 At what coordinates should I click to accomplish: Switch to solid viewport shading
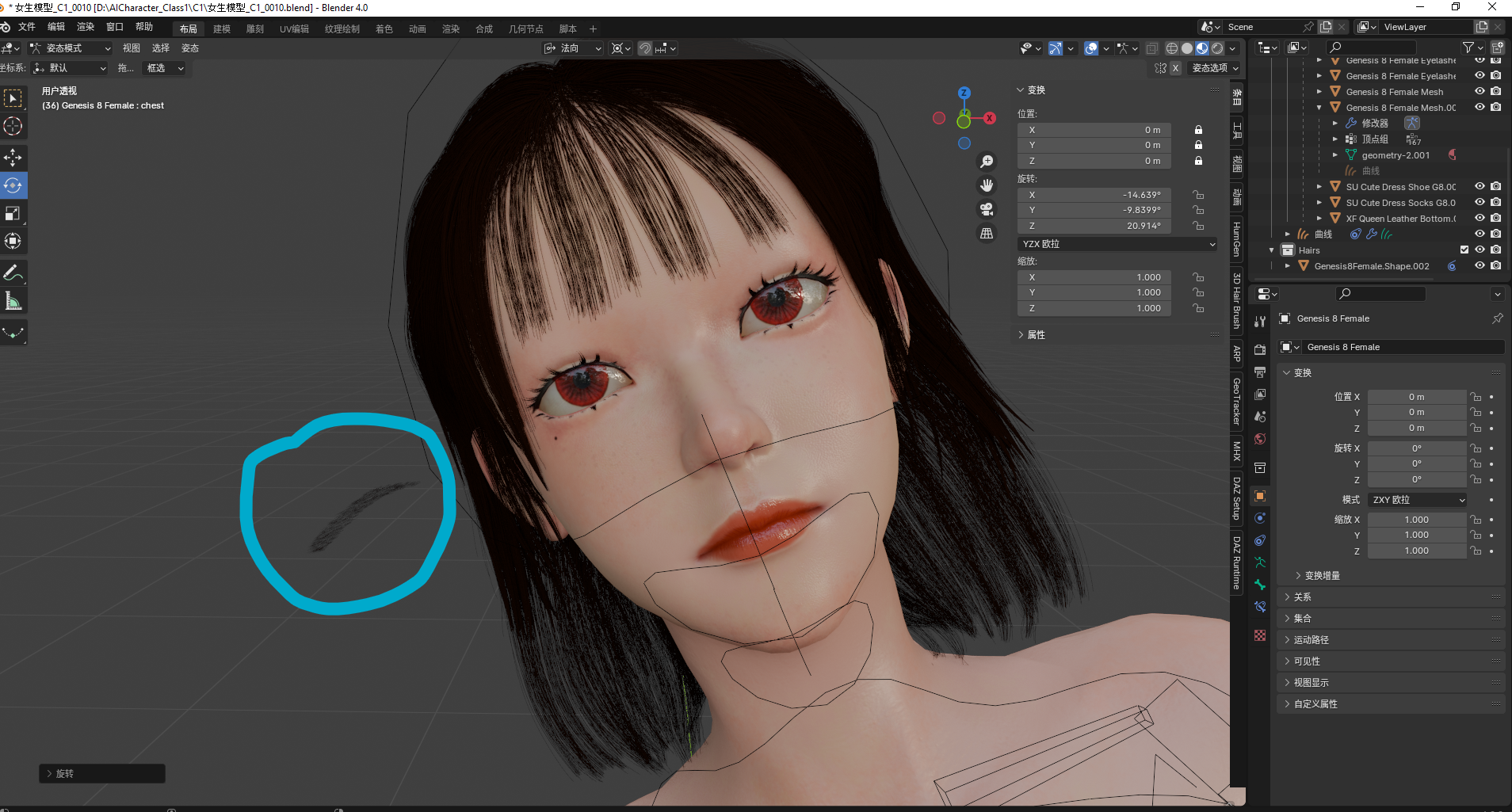[x=1187, y=48]
